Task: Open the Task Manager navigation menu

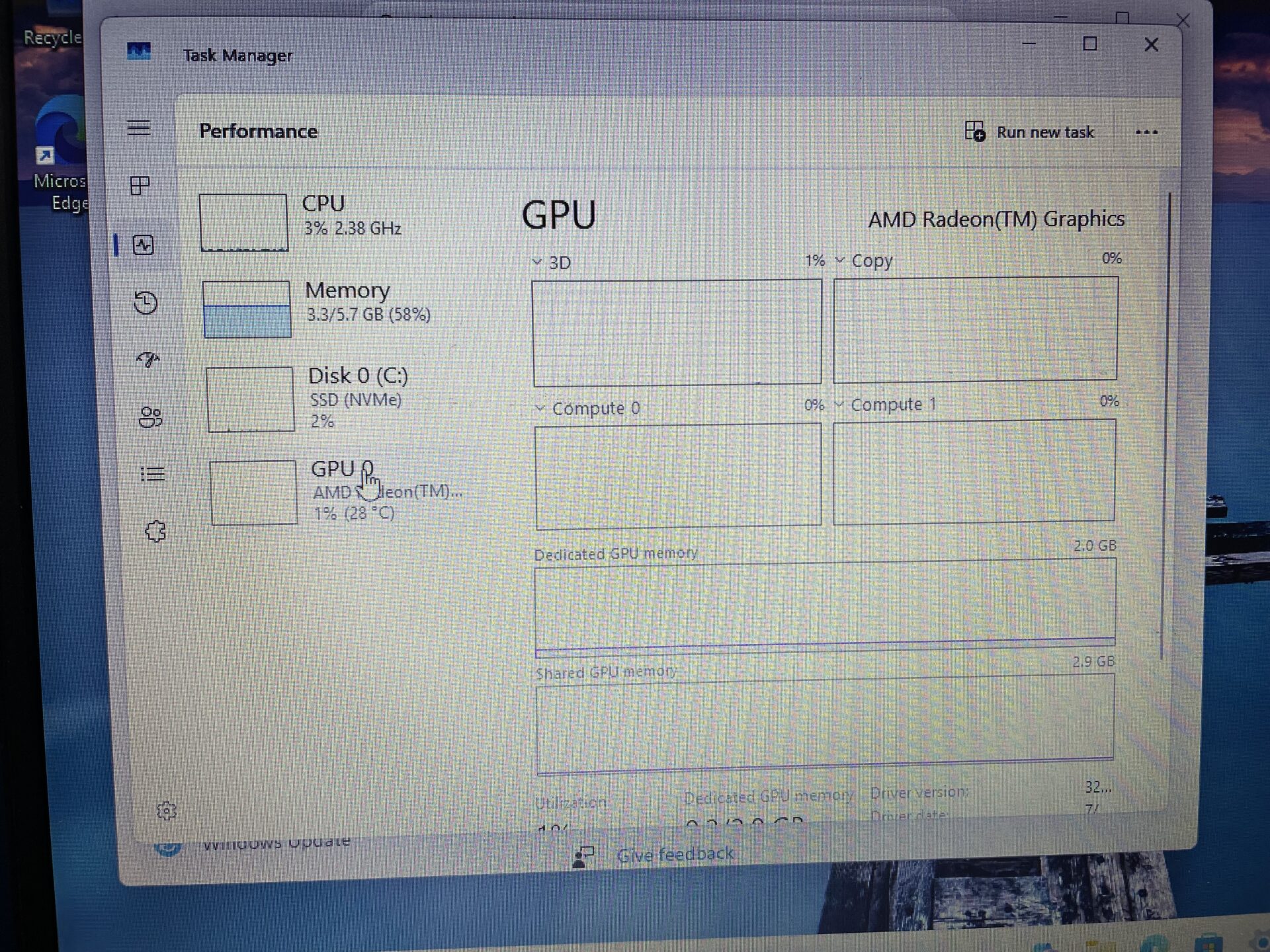Action: tap(140, 128)
